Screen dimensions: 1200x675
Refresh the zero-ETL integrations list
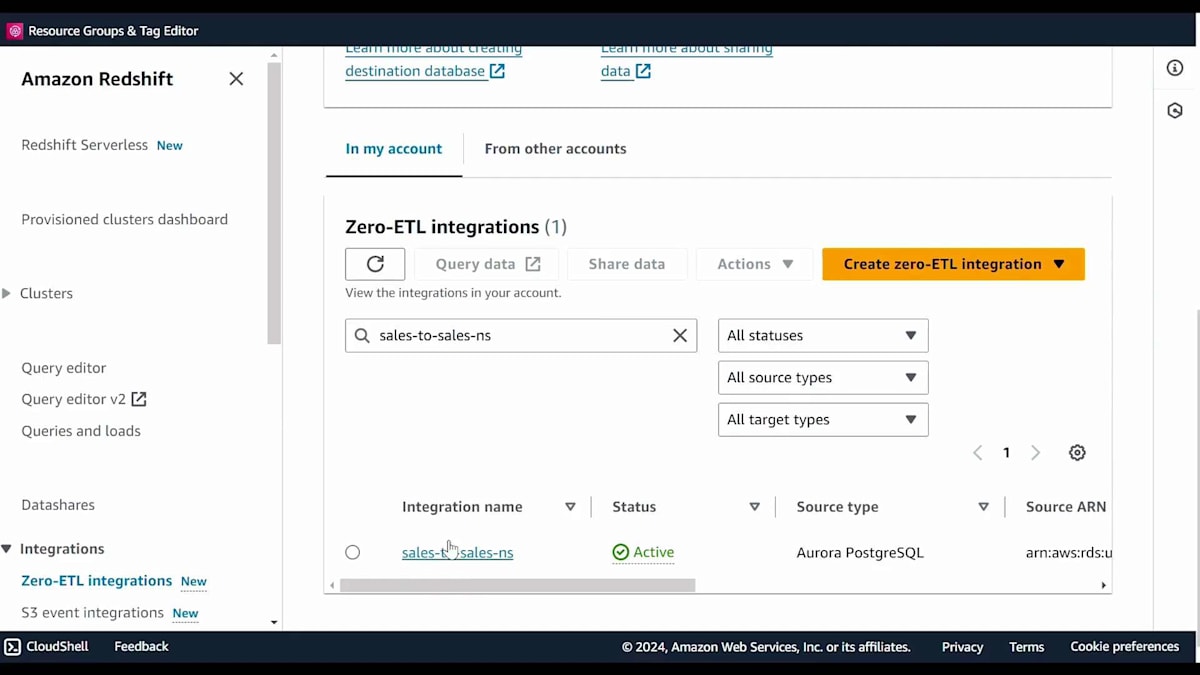pyautogui.click(x=375, y=264)
